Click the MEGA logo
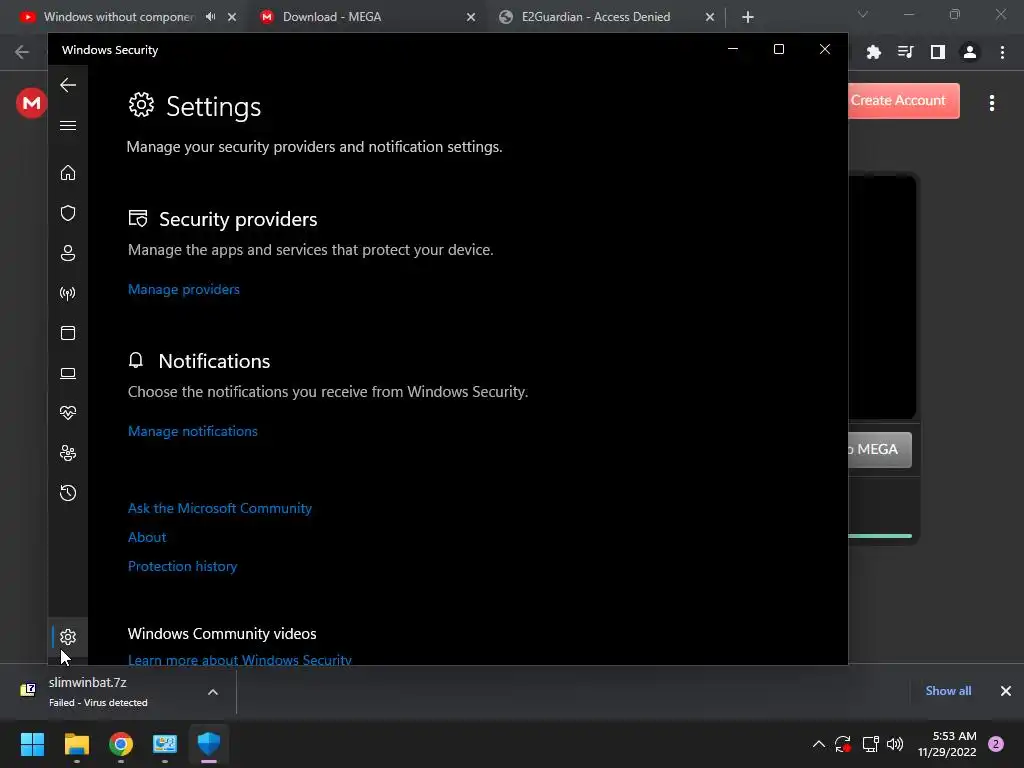This screenshot has height=768, width=1024. pos(31,103)
